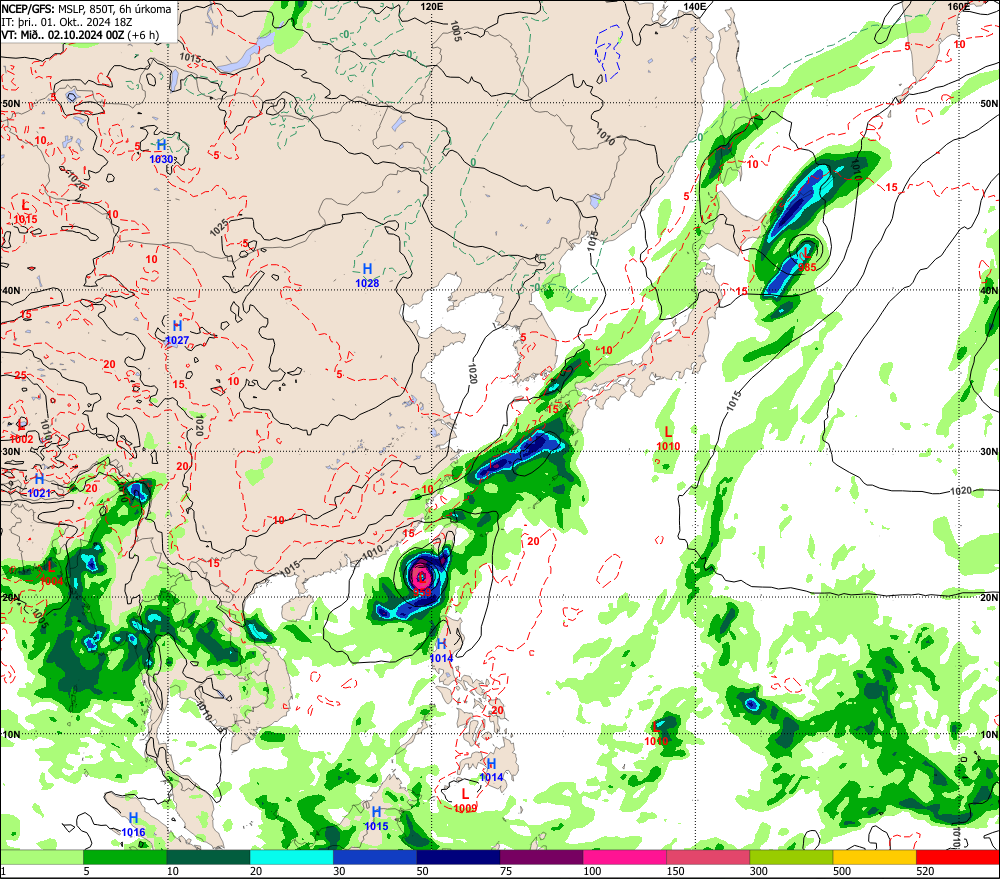Click the title text 'NCEP/GFS: MSLP, 850T, 6h úrkoma'
The height and width of the screenshot is (879, 1000).
pyautogui.click(x=86, y=9)
